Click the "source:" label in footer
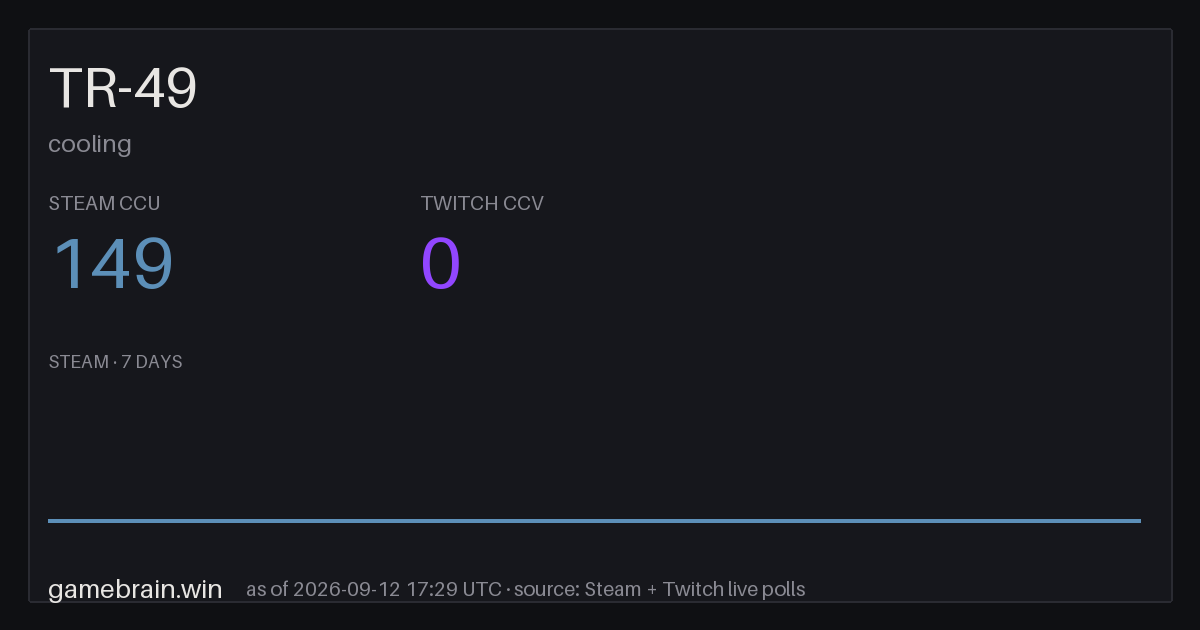The width and height of the screenshot is (1200, 630). point(548,589)
